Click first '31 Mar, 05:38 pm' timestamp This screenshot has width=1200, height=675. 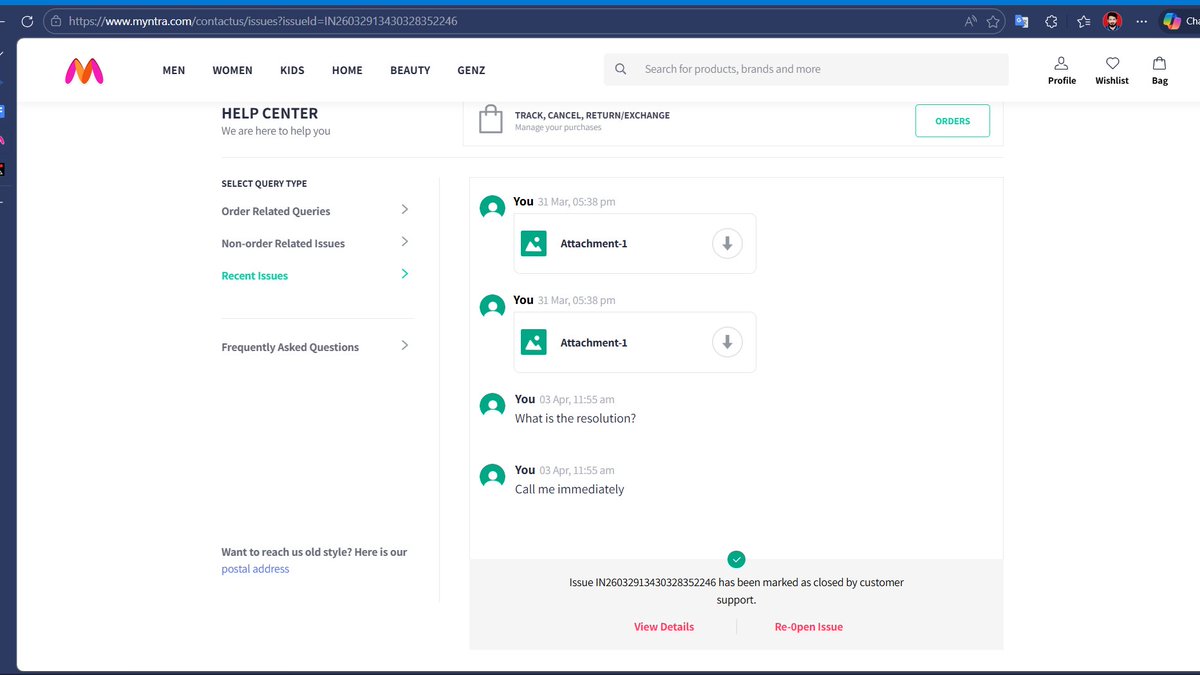click(x=576, y=202)
